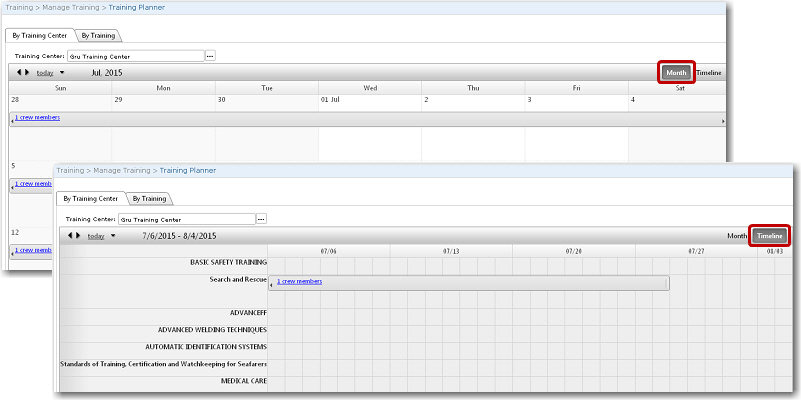Switch to By Training tab in the back window
The width and height of the screenshot is (801, 400).
coord(98,35)
